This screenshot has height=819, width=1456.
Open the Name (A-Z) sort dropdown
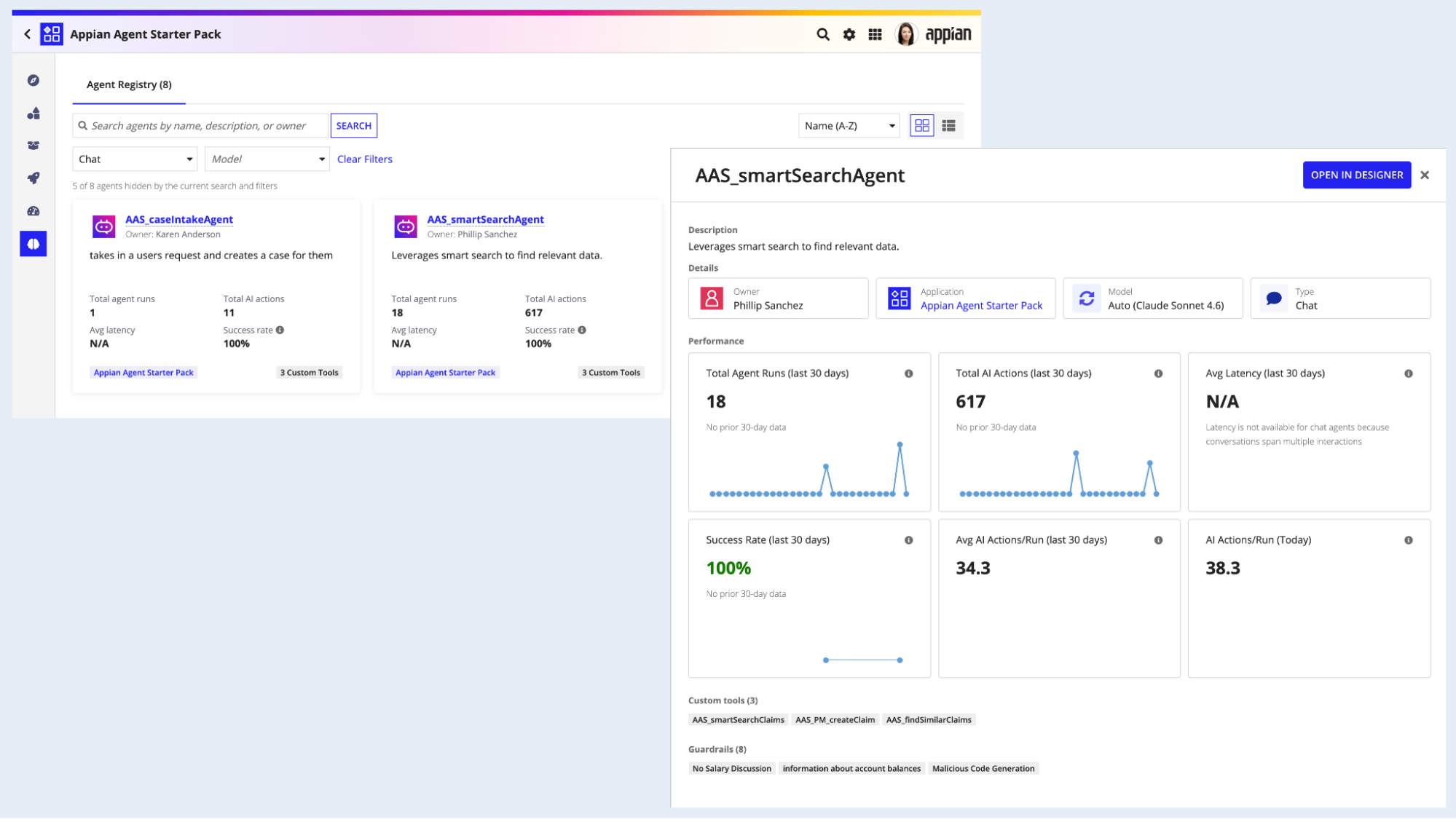coord(849,126)
